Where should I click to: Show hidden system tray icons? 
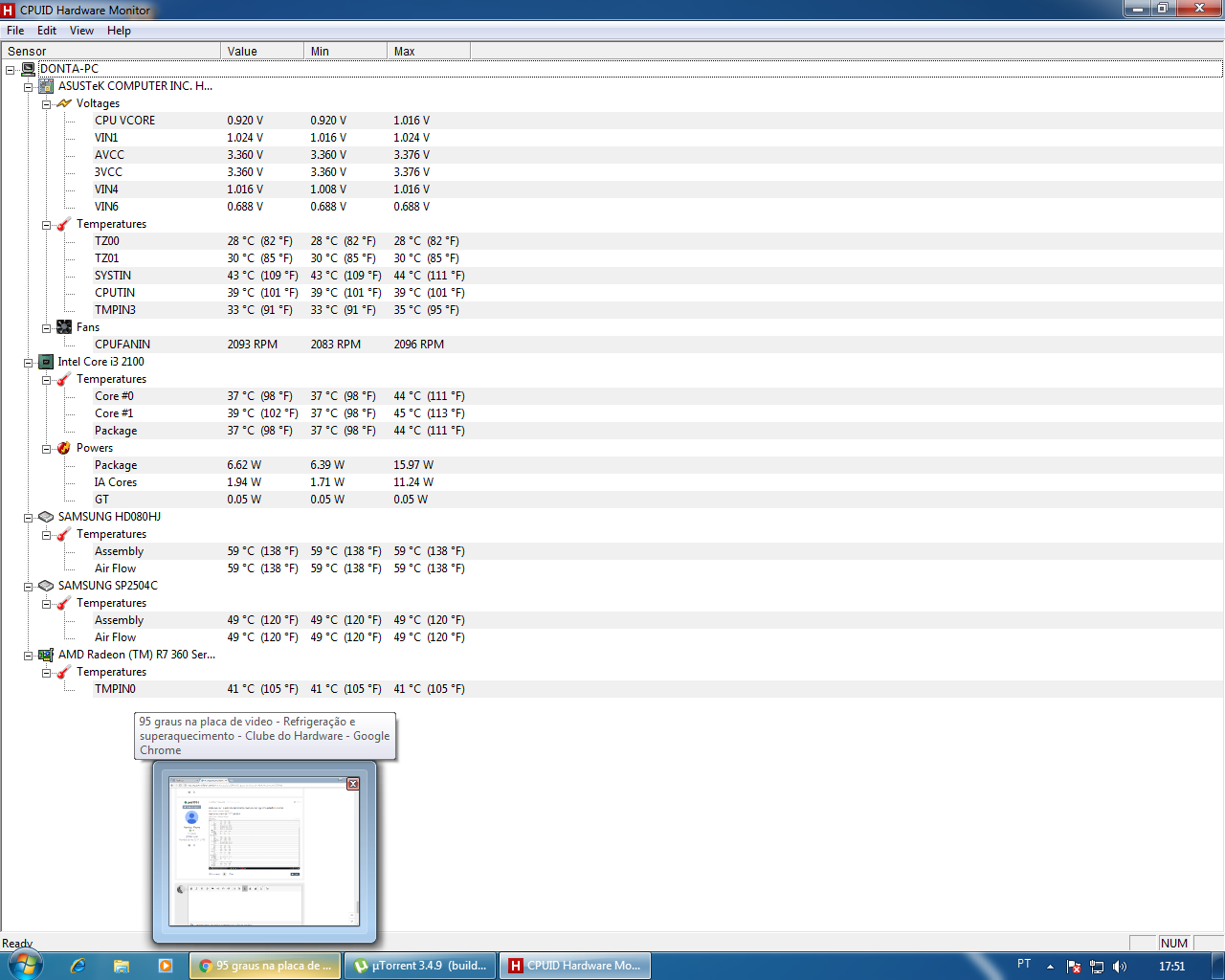point(1050,967)
